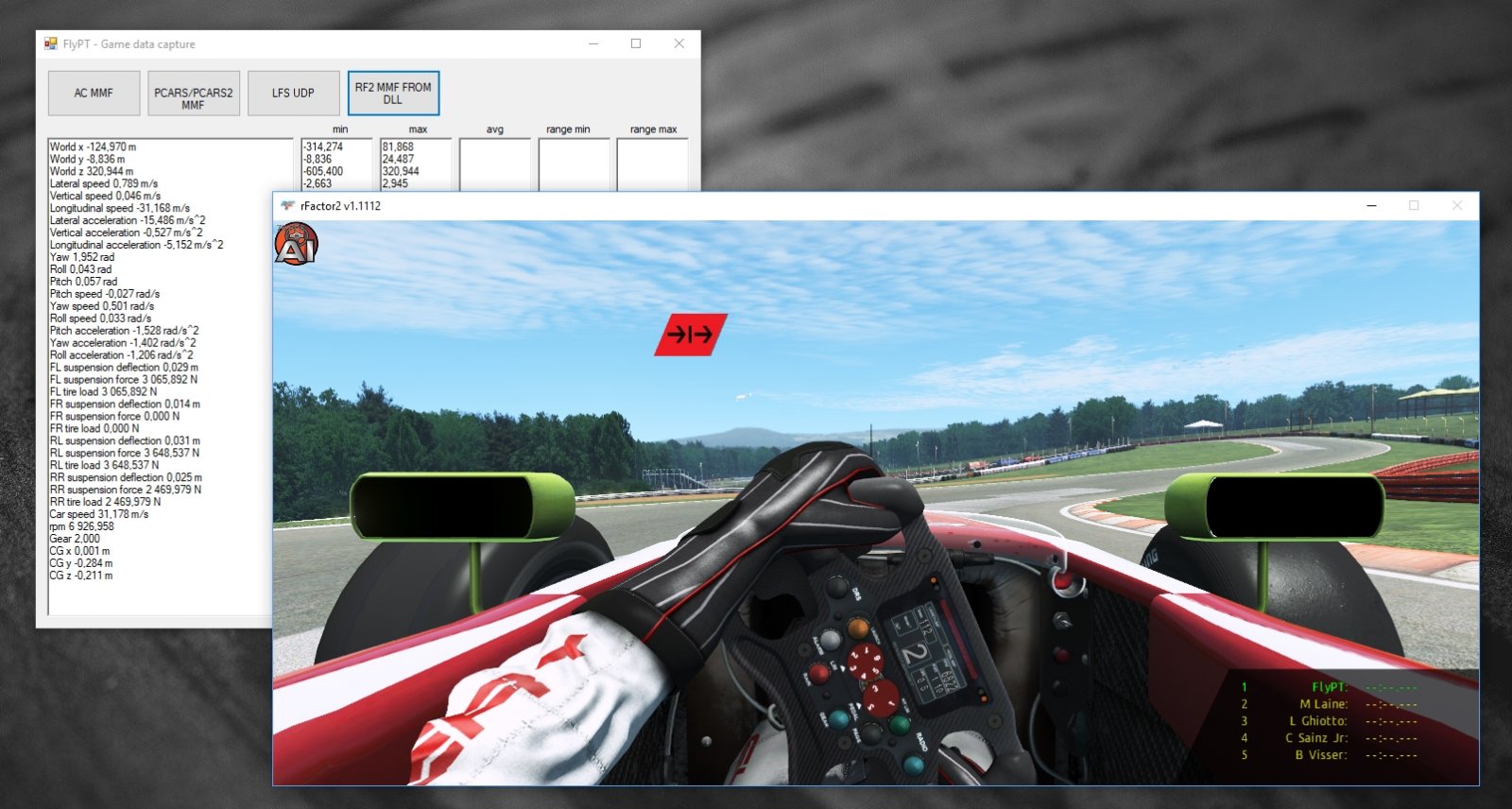Click the max value 81,868
Viewport: 1512px width, 809px height.
[x=399, y=147]
